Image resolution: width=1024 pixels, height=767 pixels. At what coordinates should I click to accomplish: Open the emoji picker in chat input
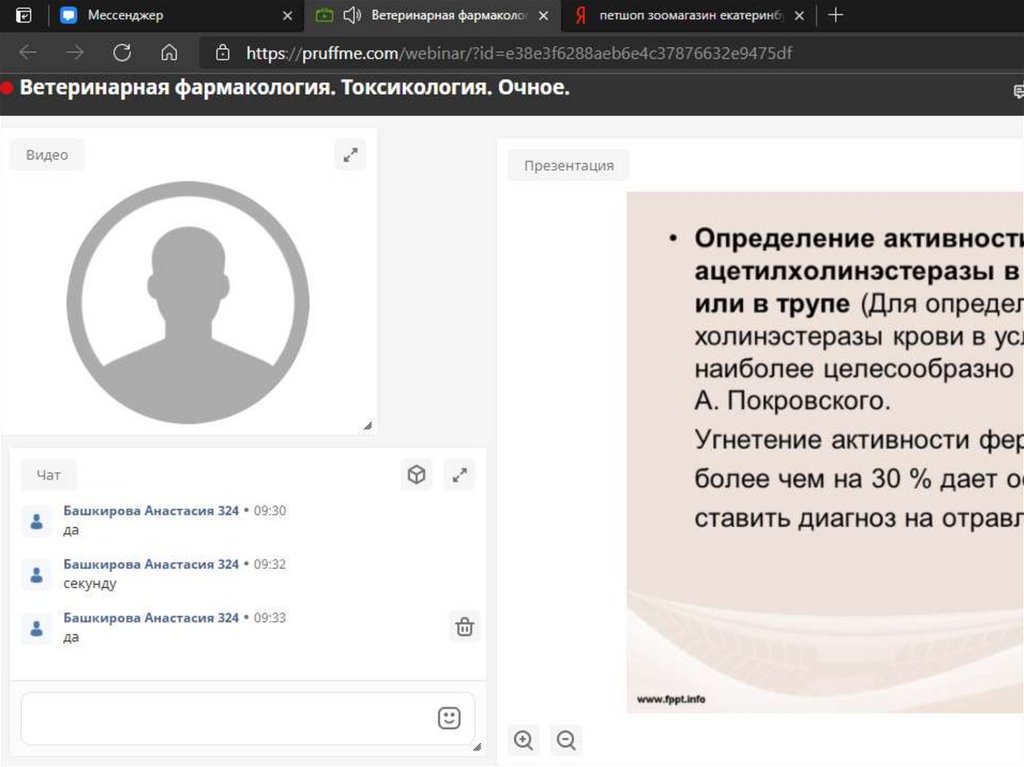(449, 718)
